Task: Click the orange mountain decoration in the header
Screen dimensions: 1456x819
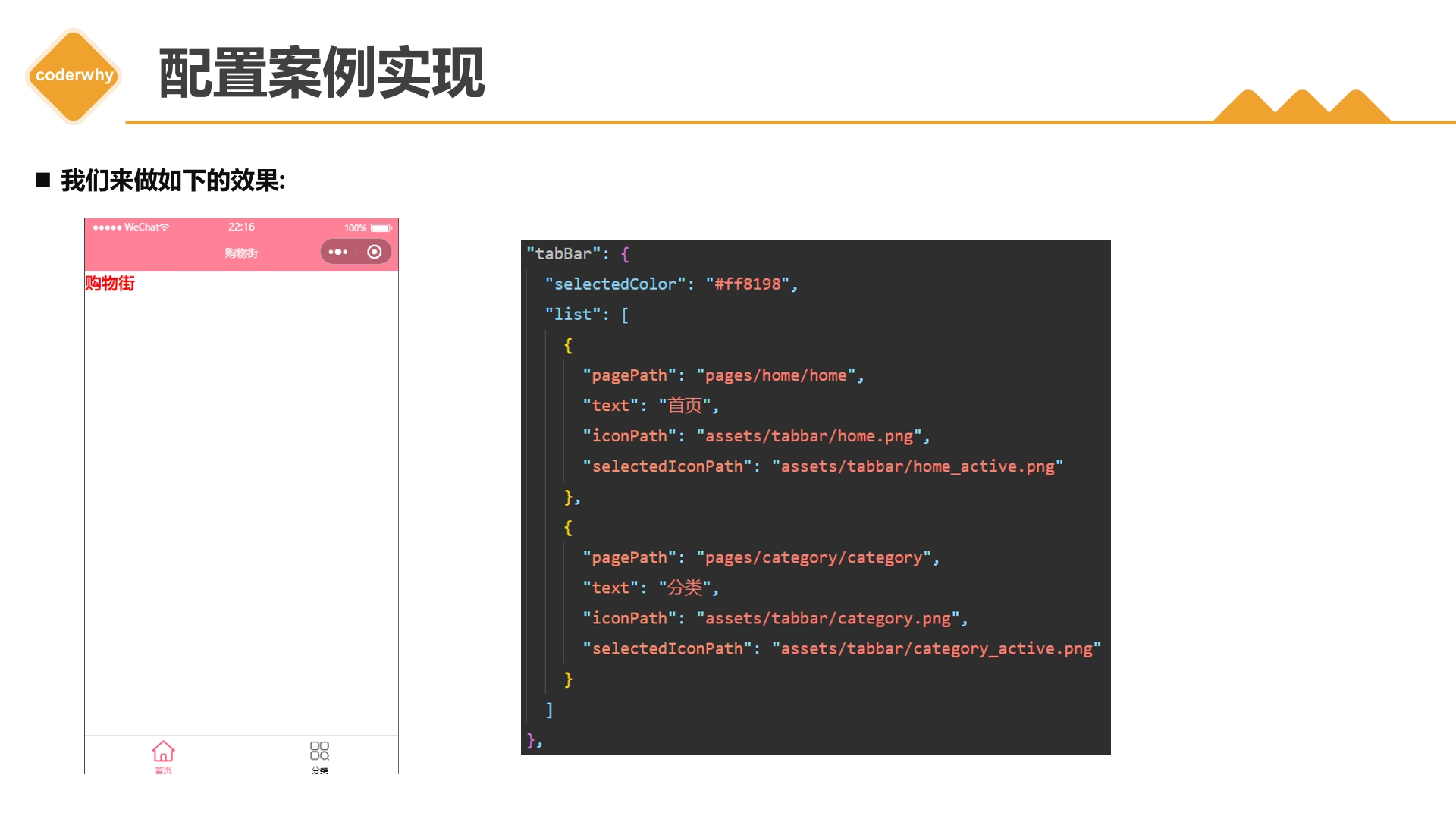Action: [x=1301, y=106]
